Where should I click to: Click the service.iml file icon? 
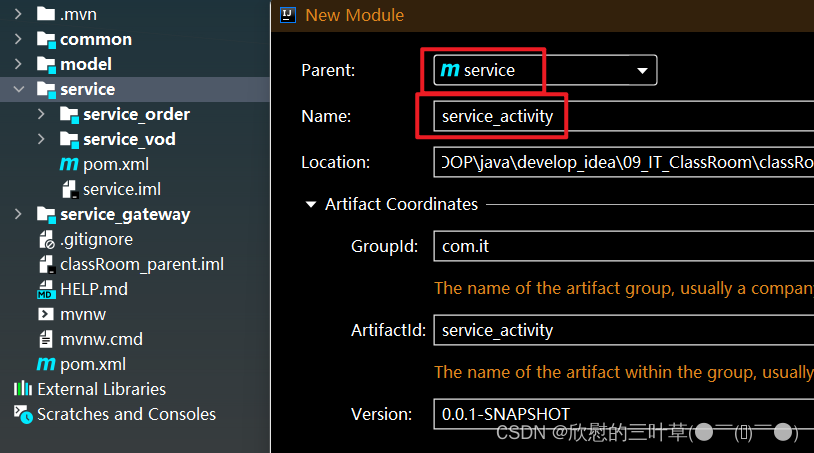pyautogui.click(x=70, y=189)
